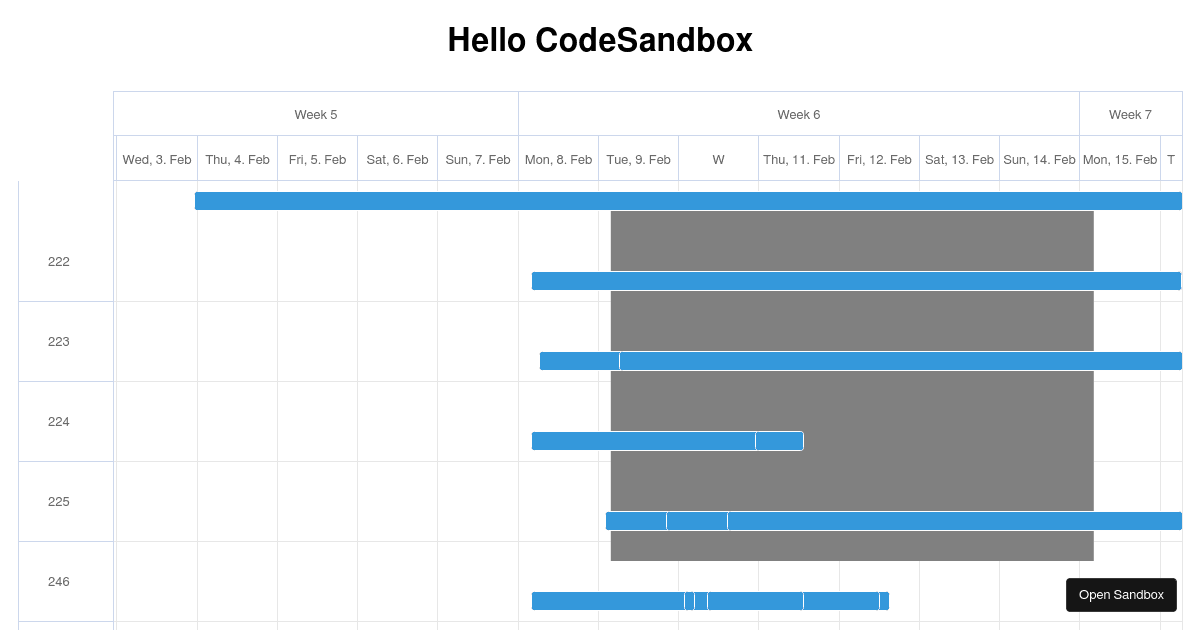This screenshot has height=630, width=1200.
Task: Click the Hello CodeSandbox title
Action: 600,40
